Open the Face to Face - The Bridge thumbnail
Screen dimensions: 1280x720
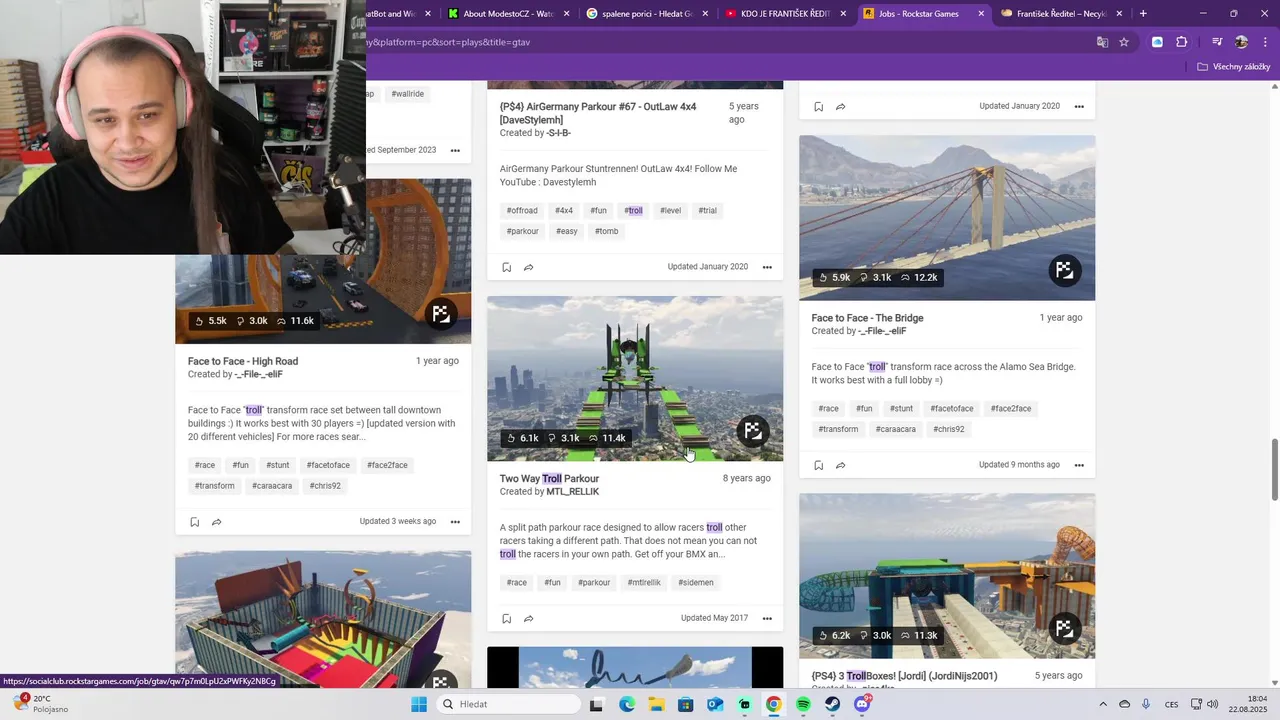click(947, 218)
